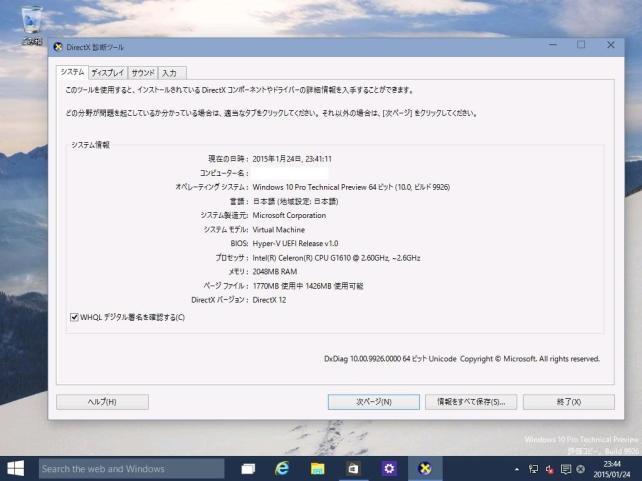Switch to the サウンド tab
This screenshot has width=642, height=481.
143,73
